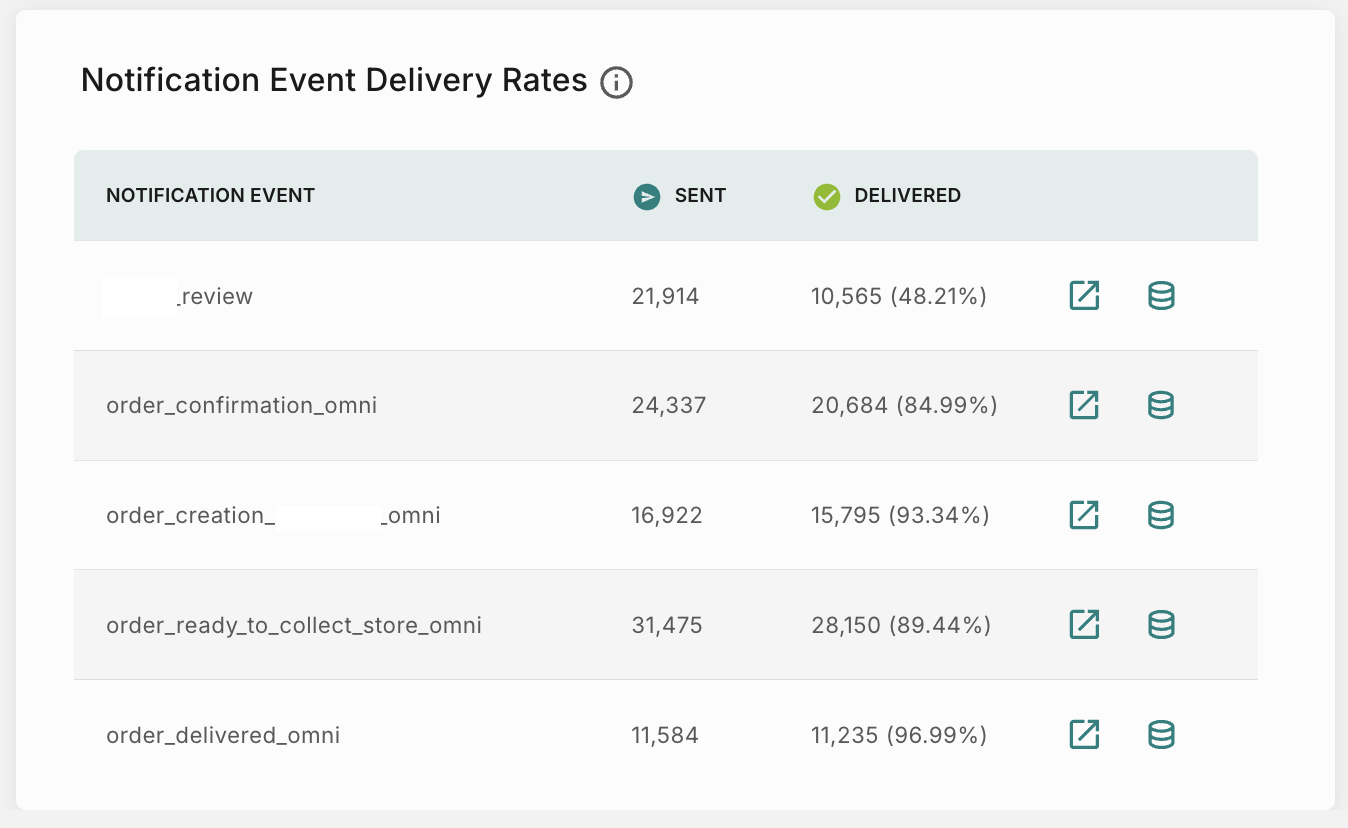Click the DELIVERED column header
This screenshot has height=828, width=1348.
[x=907, y=195]
